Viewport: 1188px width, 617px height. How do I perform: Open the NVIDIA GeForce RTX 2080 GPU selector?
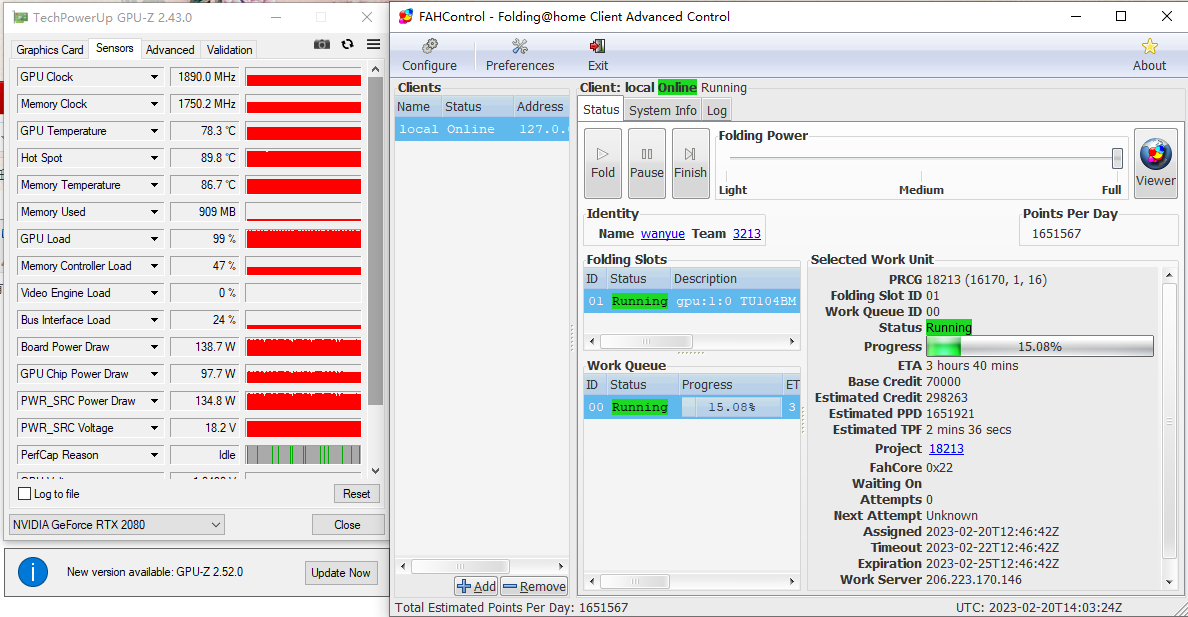[x=117, y=525]
